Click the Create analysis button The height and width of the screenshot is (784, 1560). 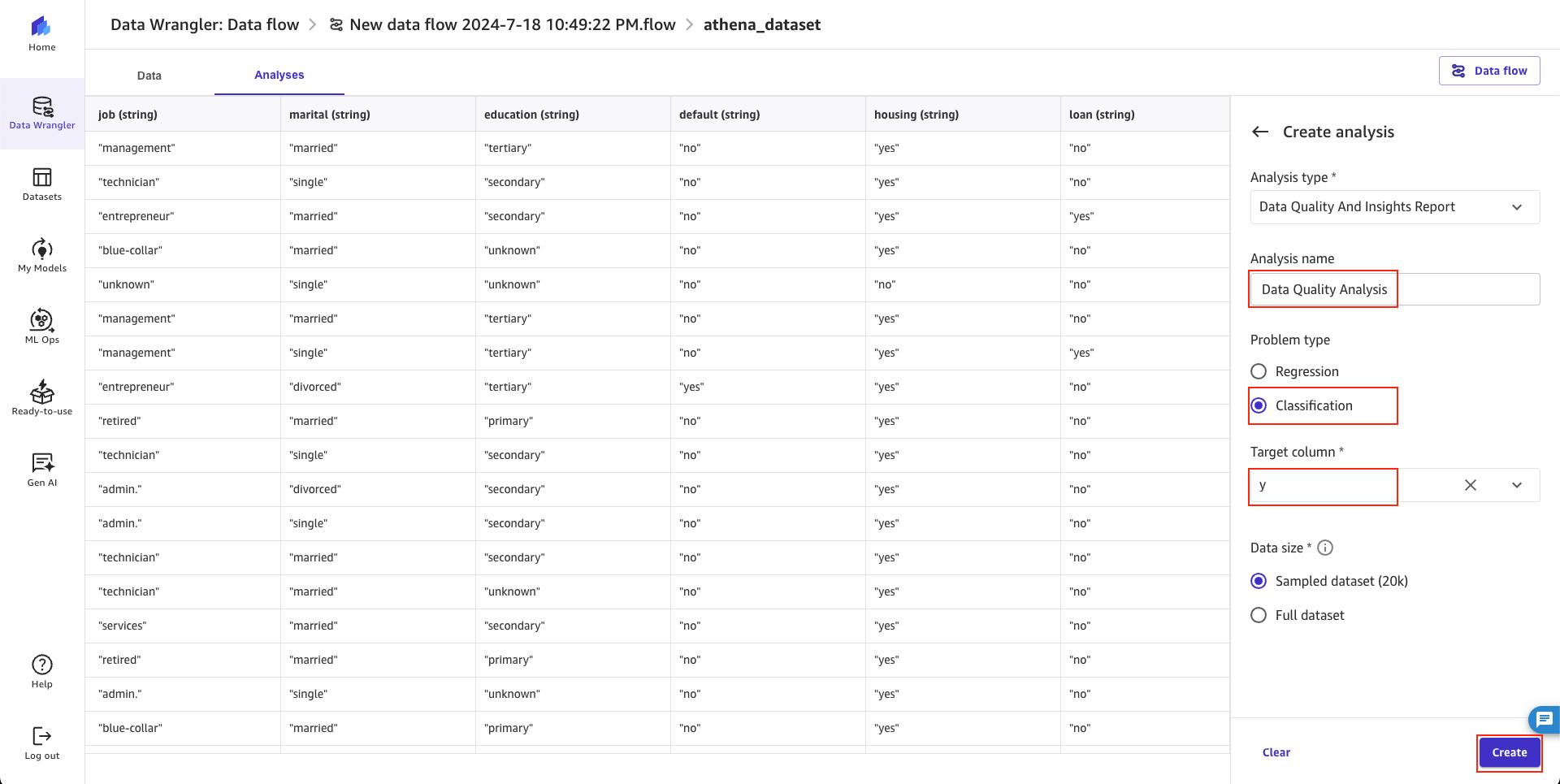click(x=1509, y=752)
